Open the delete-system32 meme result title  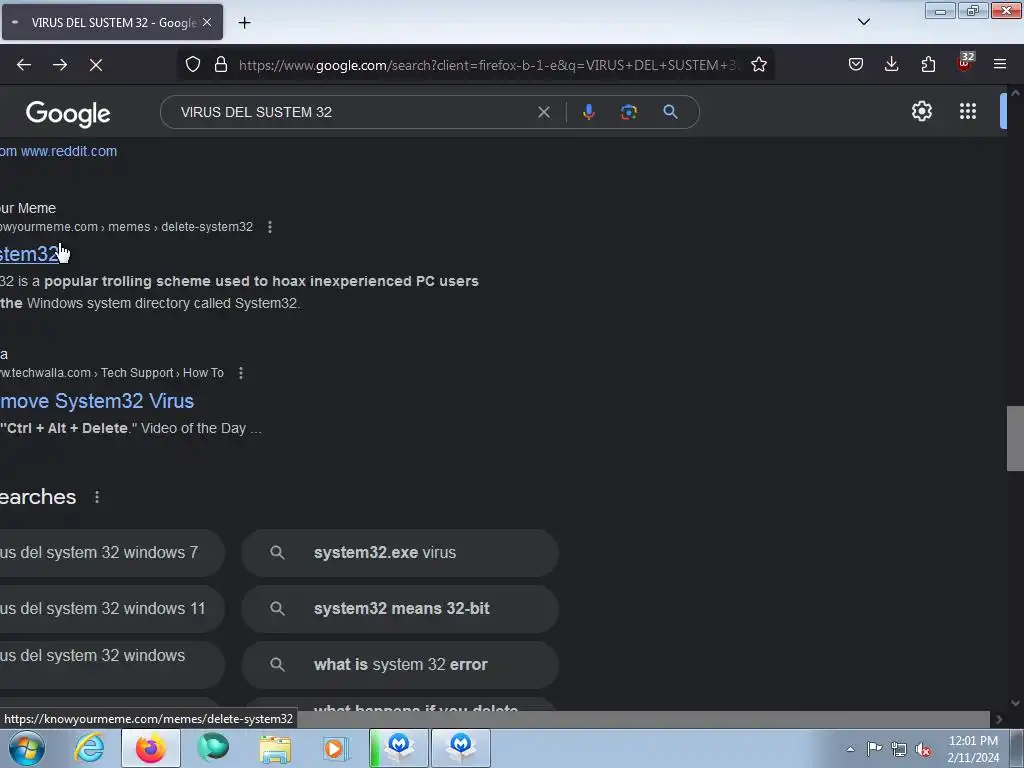pos(29,254)
